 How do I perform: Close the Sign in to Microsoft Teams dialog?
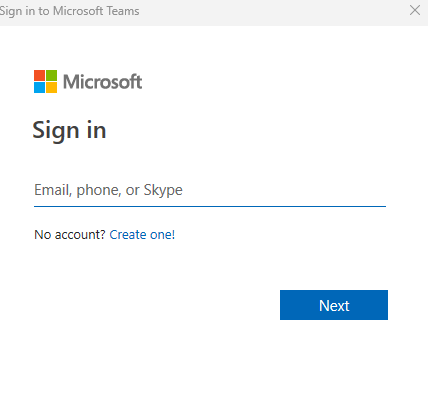coord(415,10)
